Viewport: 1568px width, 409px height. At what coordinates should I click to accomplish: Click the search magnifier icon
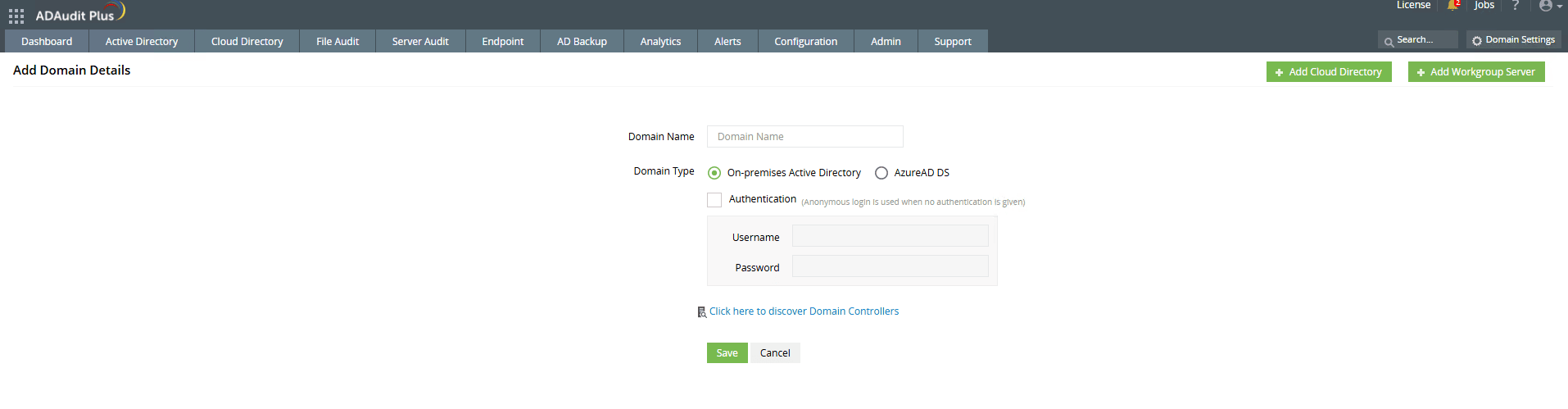[1389, 41]
